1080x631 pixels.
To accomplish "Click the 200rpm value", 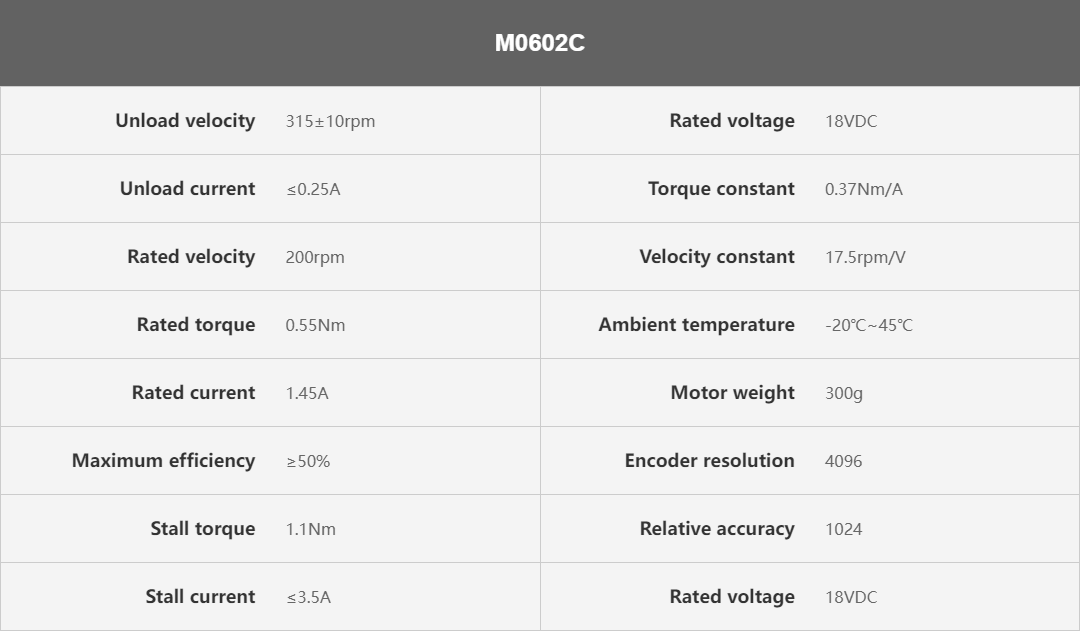I will 315,258.
